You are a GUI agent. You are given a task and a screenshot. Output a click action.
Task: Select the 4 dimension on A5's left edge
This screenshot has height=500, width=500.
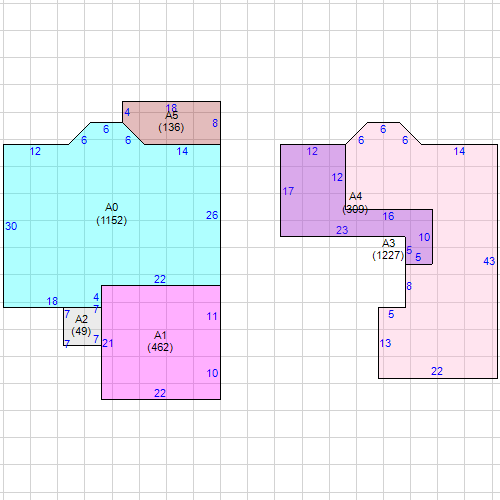point(127,112)
